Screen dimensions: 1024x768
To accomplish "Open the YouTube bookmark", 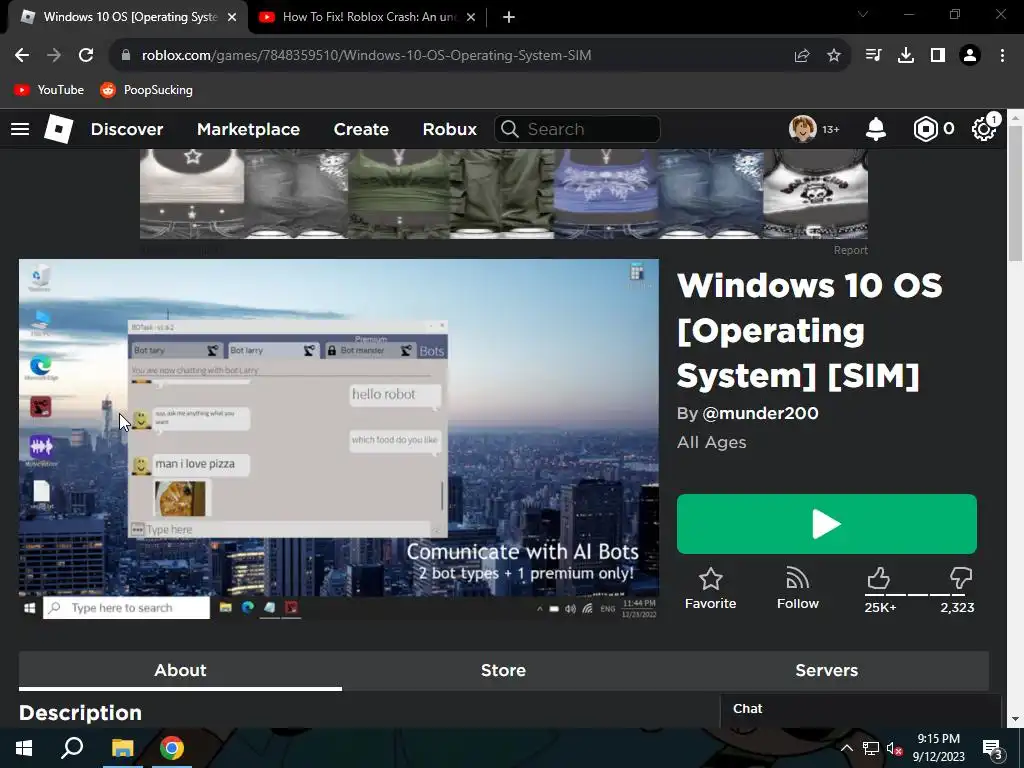I will coord(49,90).
